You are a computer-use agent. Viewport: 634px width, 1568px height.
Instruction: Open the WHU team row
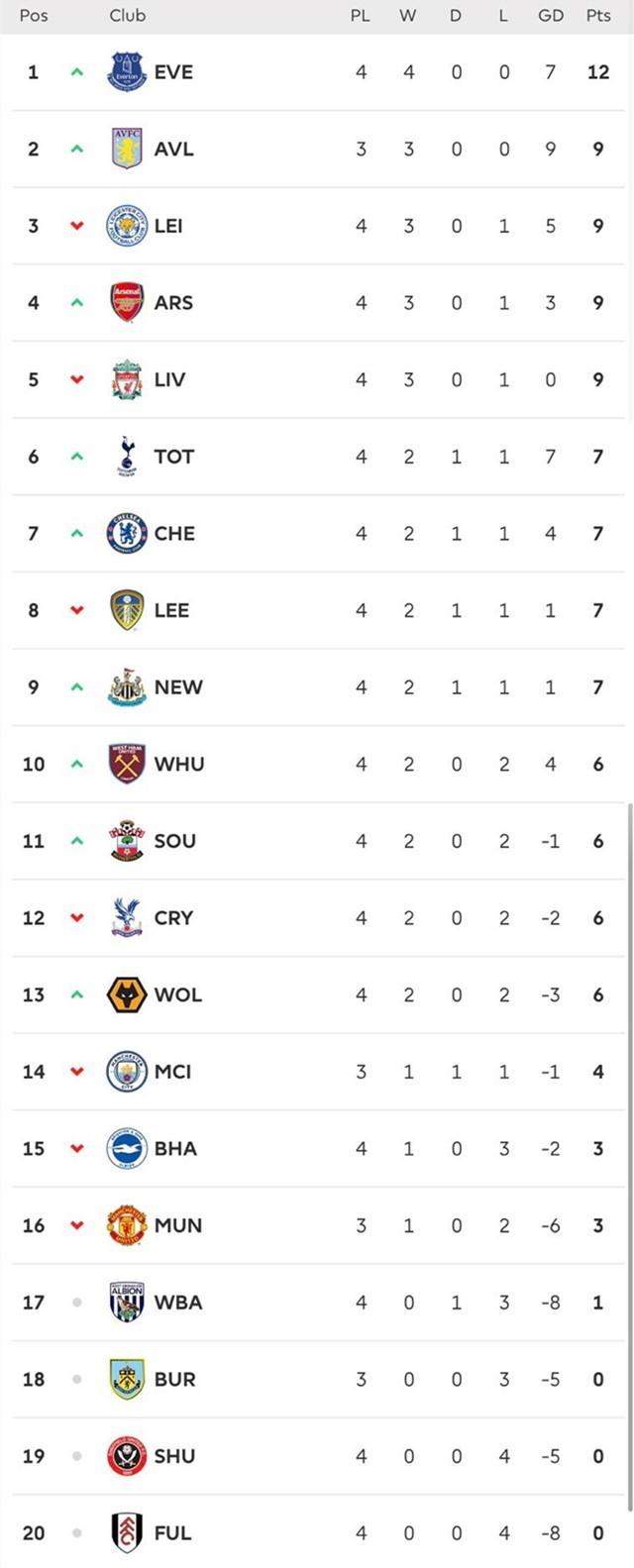(x=317, y=764)
